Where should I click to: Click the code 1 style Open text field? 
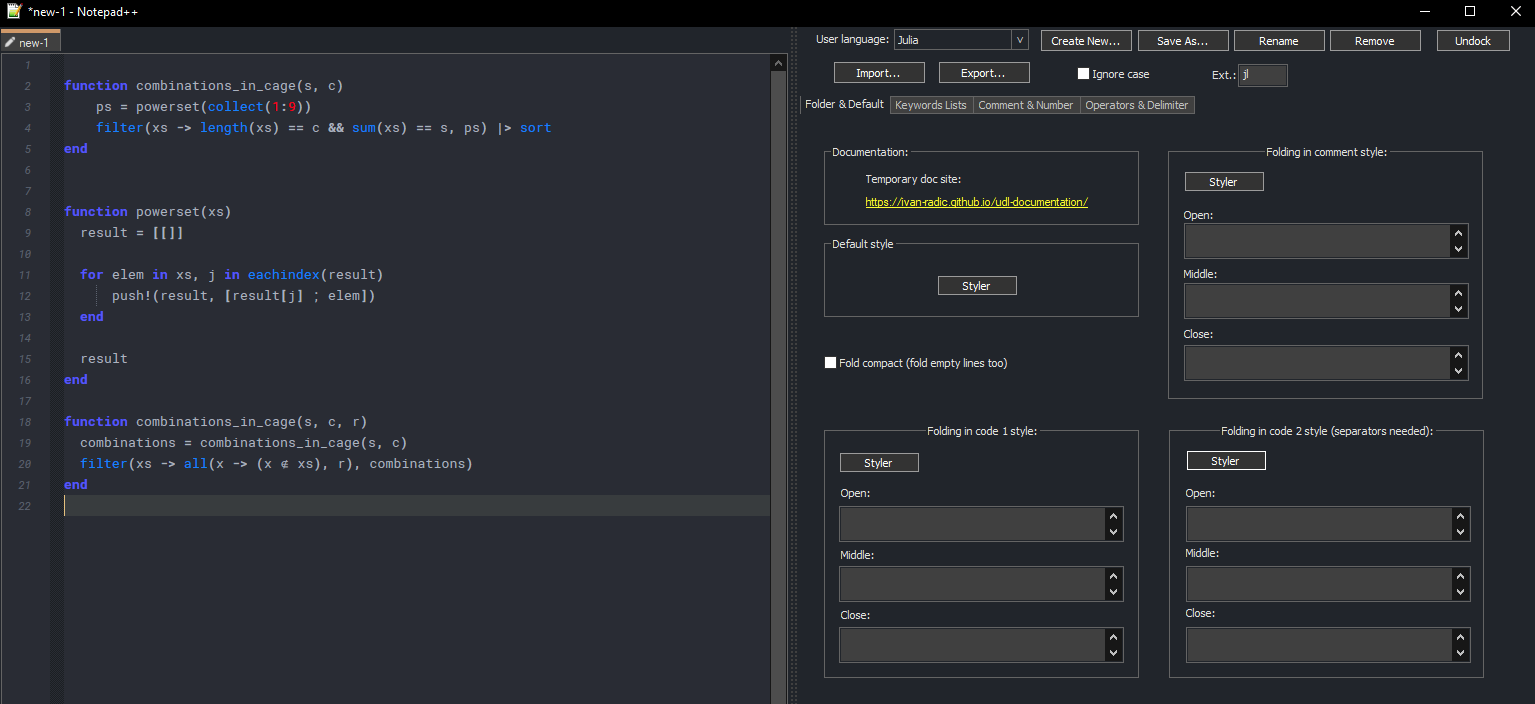tap(972, 524)
